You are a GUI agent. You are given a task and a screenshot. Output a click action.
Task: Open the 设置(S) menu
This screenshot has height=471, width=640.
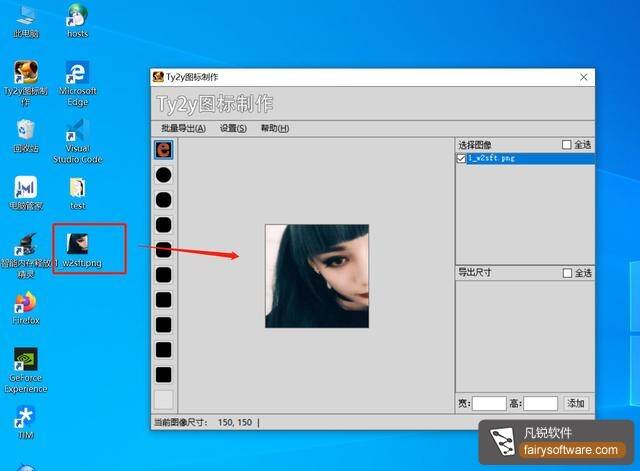(233, 128)
